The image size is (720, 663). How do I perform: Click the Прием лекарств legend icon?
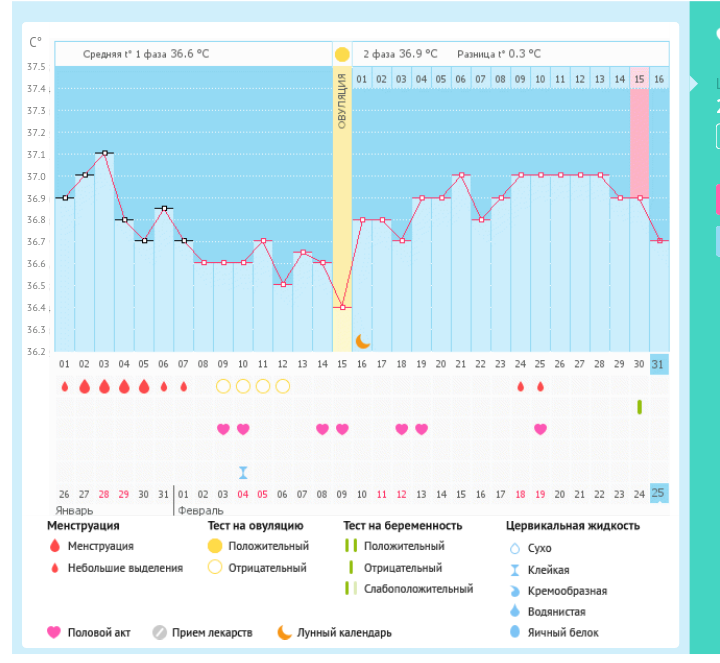click(159, 632)
